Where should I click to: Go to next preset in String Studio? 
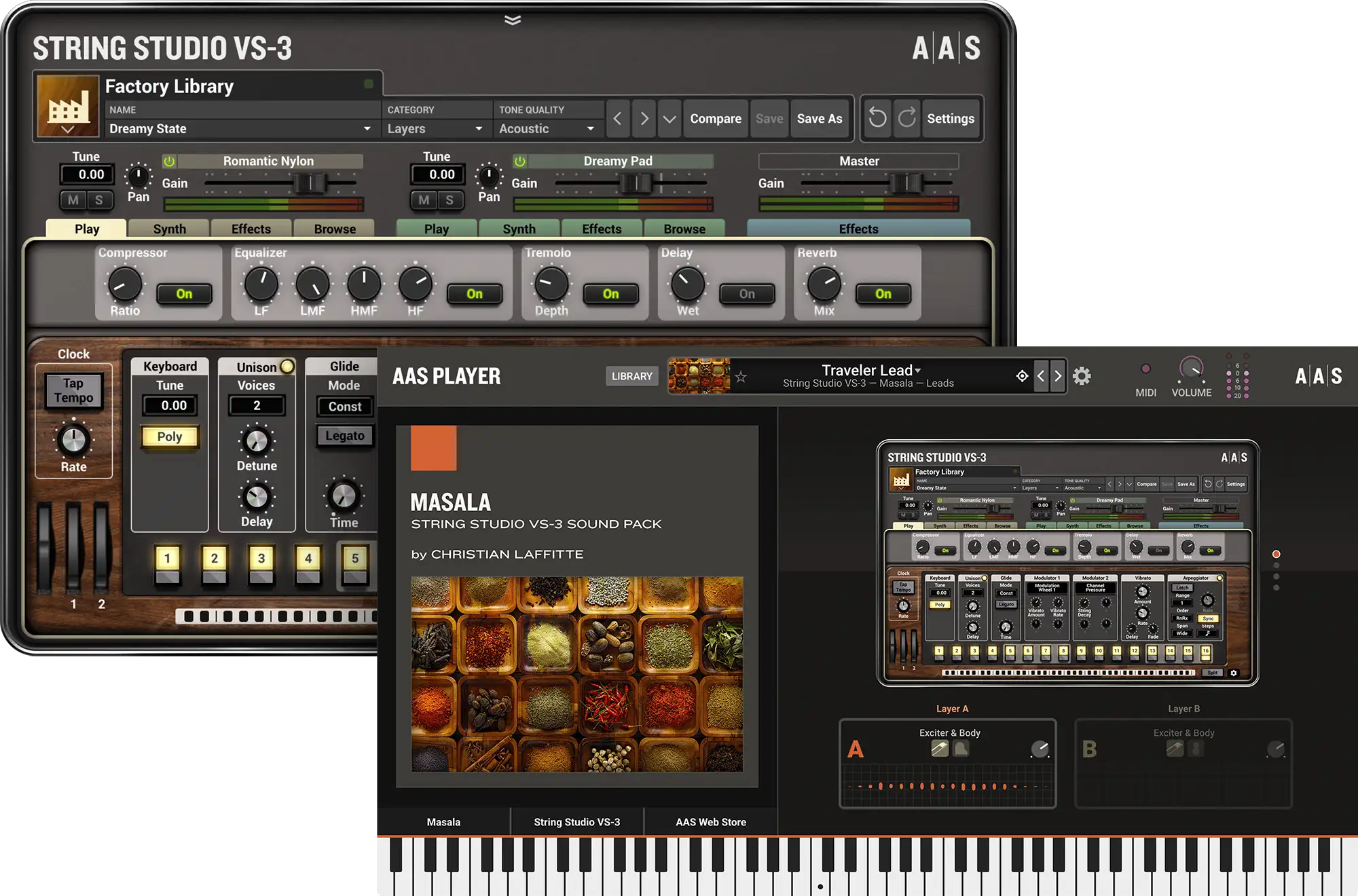(x=644, y=119)
